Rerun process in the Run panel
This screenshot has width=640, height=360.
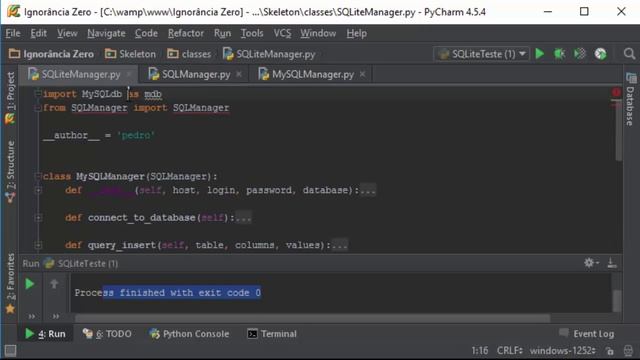tap(29, 284)
